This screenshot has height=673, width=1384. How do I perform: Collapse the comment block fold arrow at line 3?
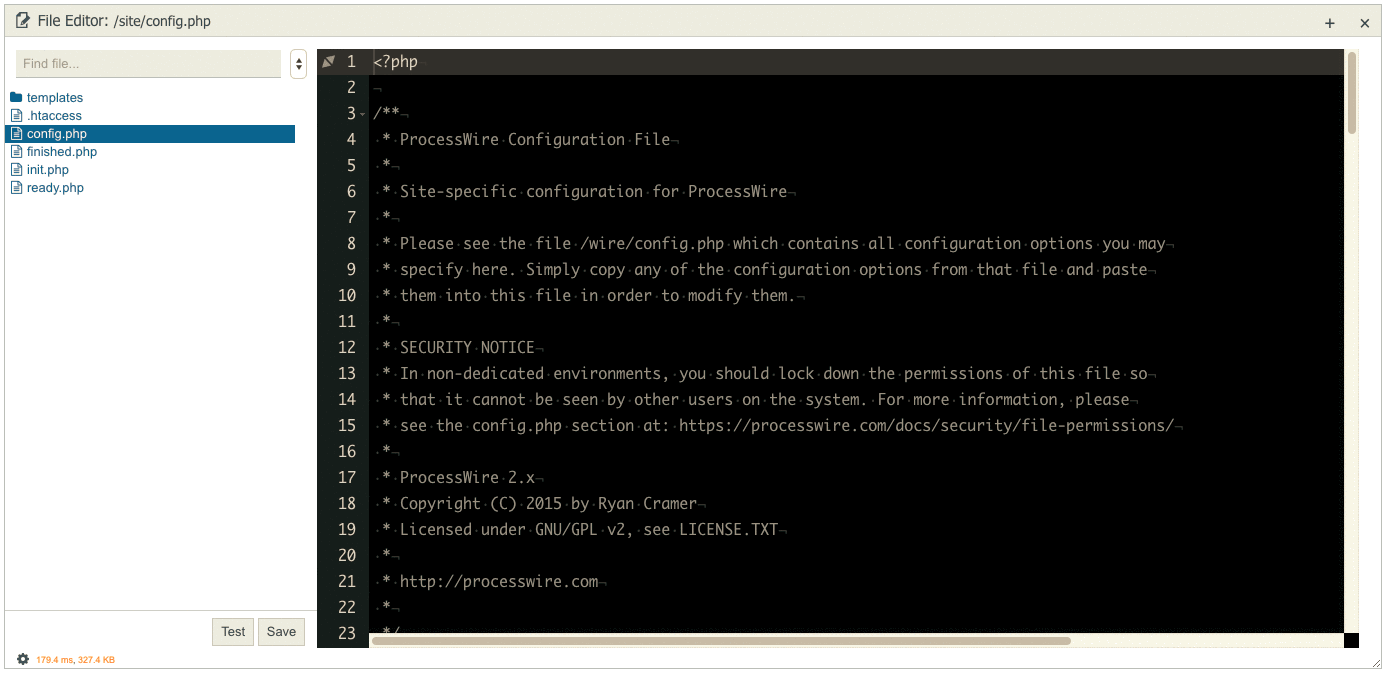[362, 114]
